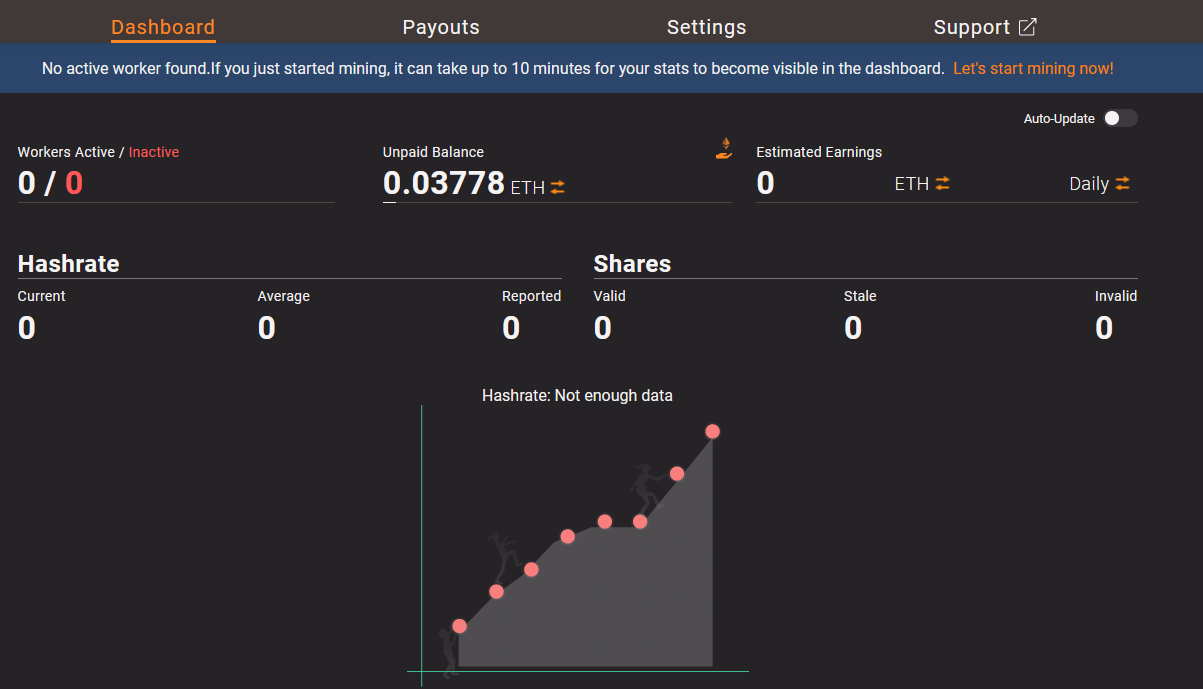The image size is (1203, 689).
Task: Open the Support page
Action: [971, 27]
